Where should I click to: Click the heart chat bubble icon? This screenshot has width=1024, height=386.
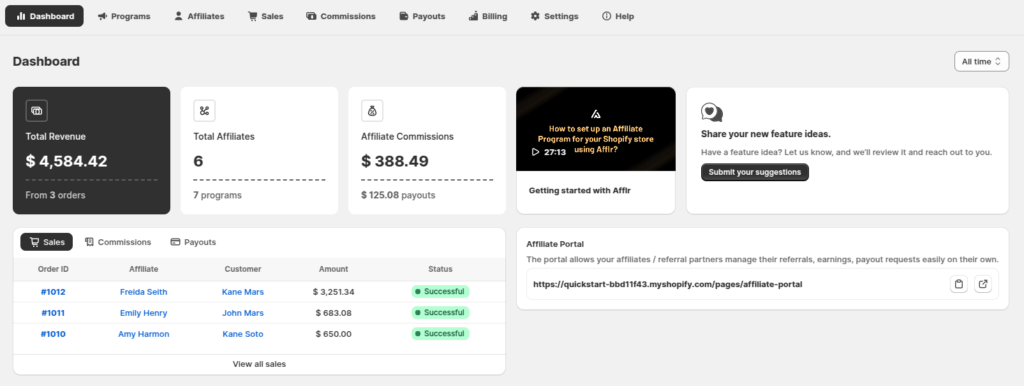(x=712, y=112)
